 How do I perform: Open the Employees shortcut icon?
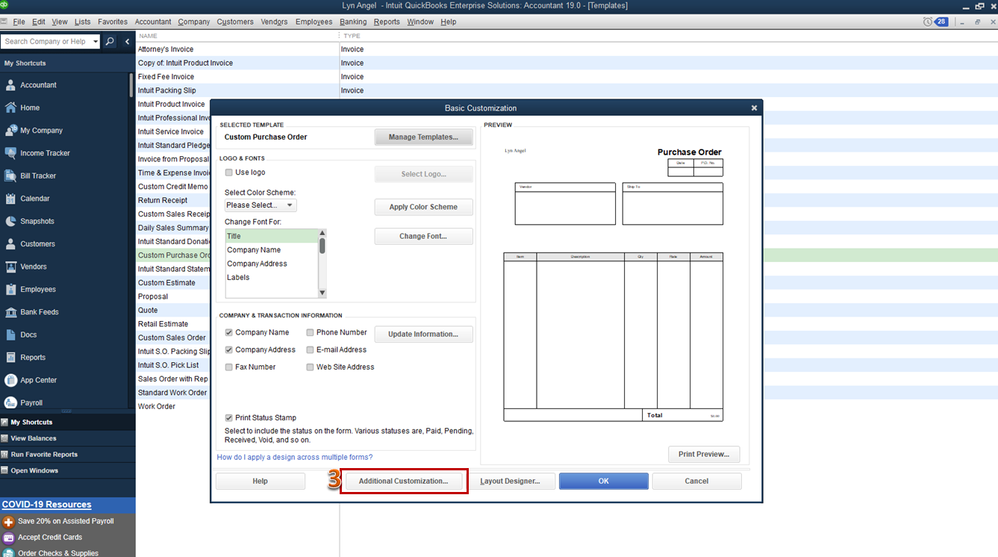pos(11,289)
